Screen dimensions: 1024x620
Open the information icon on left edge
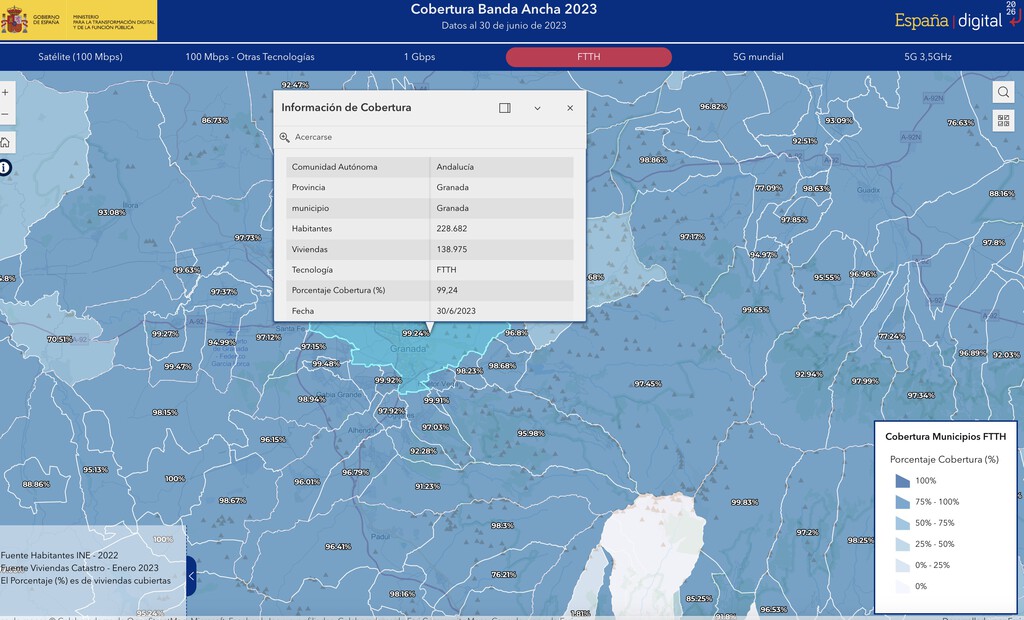pyautogui.click(x=5, y=168)
